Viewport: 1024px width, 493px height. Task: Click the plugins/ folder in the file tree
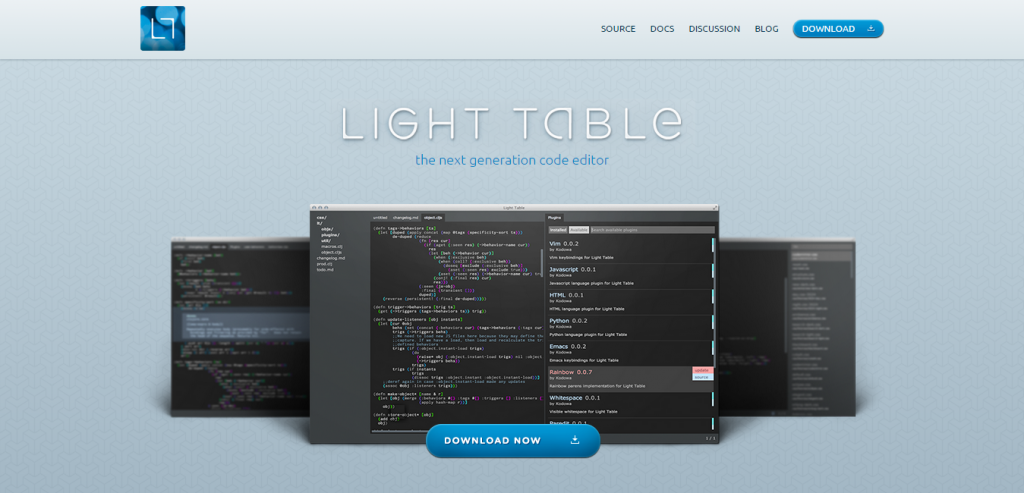[330, 235]
